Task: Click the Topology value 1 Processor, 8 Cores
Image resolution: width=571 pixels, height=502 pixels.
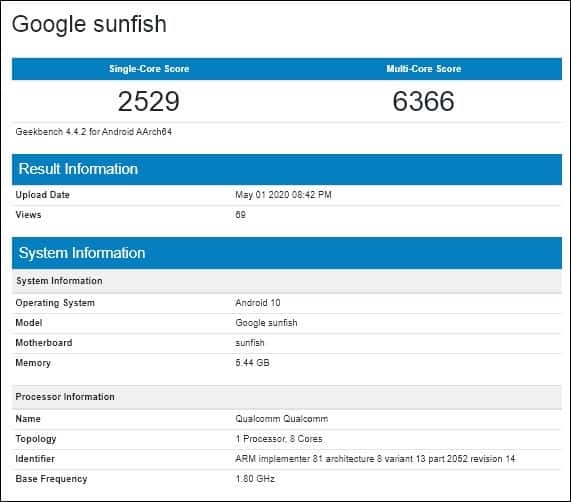Action: 279,439
